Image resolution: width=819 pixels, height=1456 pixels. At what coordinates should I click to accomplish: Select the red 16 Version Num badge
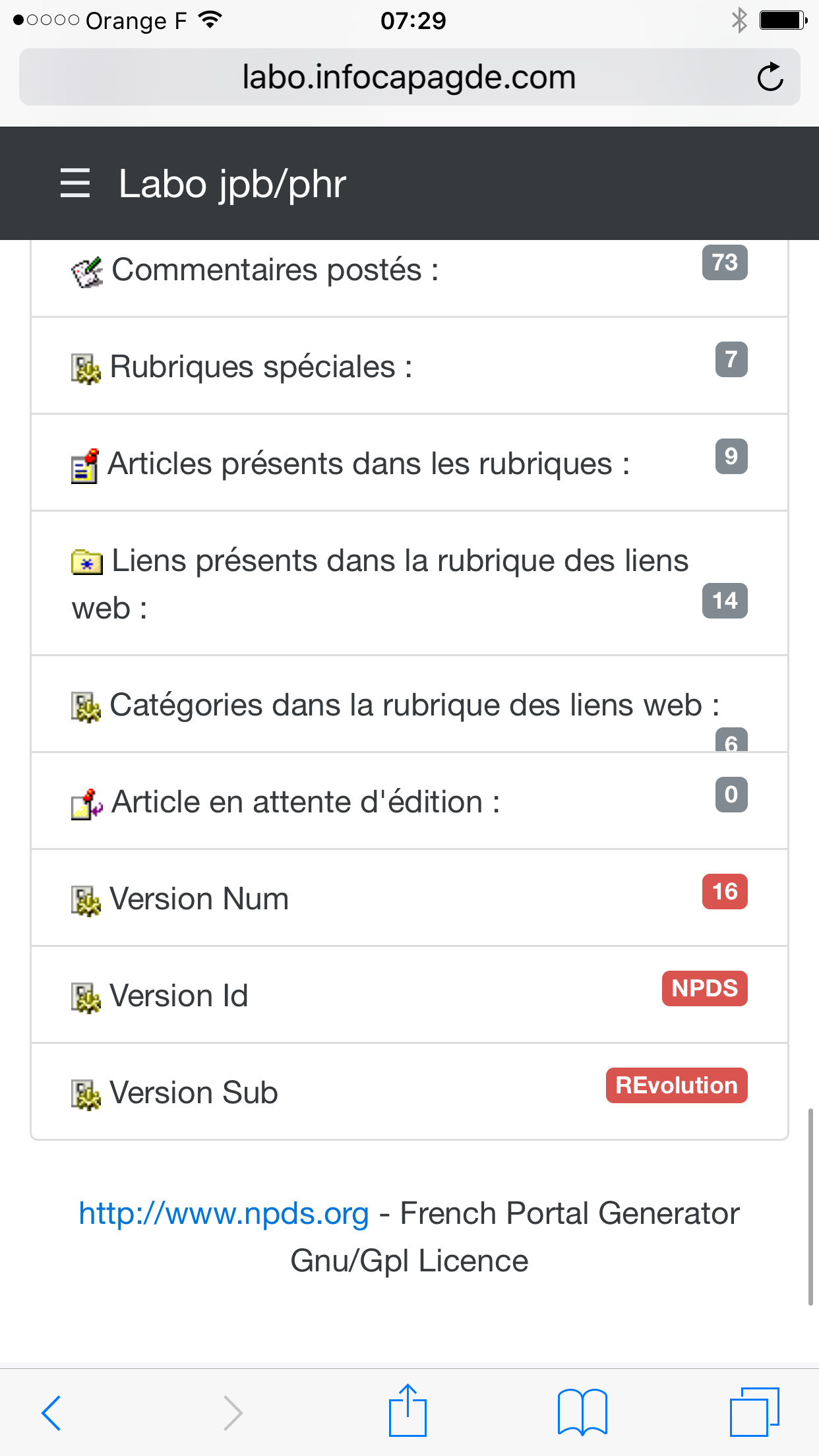pyautogui.click(x=725, y=892)
